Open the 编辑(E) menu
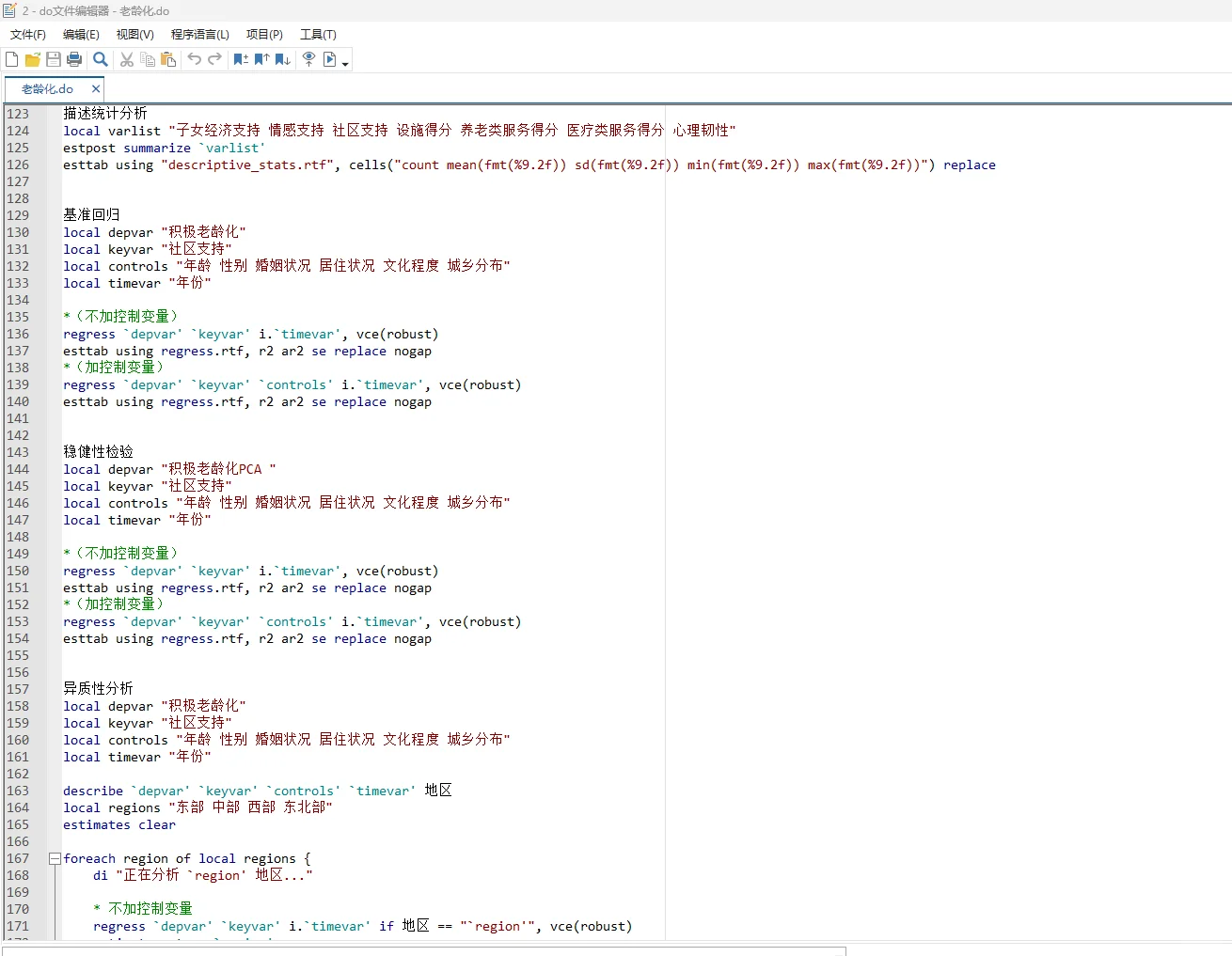The height and width of the screenshot is (956, 1232). 81,35
